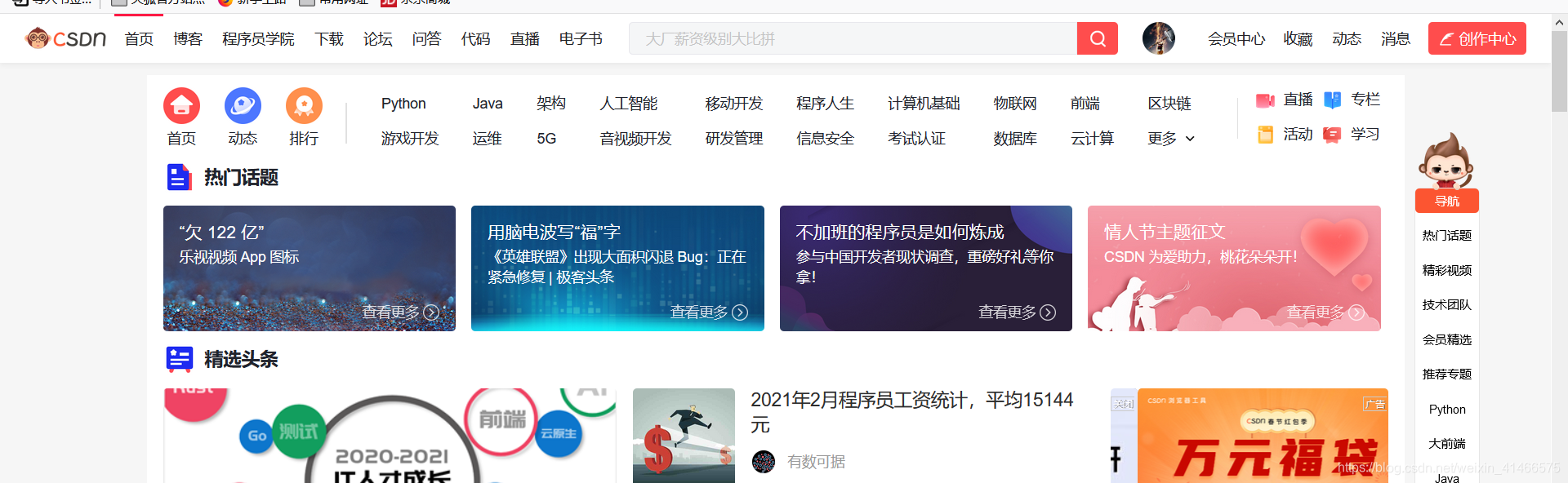Click the blue planet 动态 icon
The height and width of the screenshot is (483, 1568).
pyautogui.click(x=243, y=106)
